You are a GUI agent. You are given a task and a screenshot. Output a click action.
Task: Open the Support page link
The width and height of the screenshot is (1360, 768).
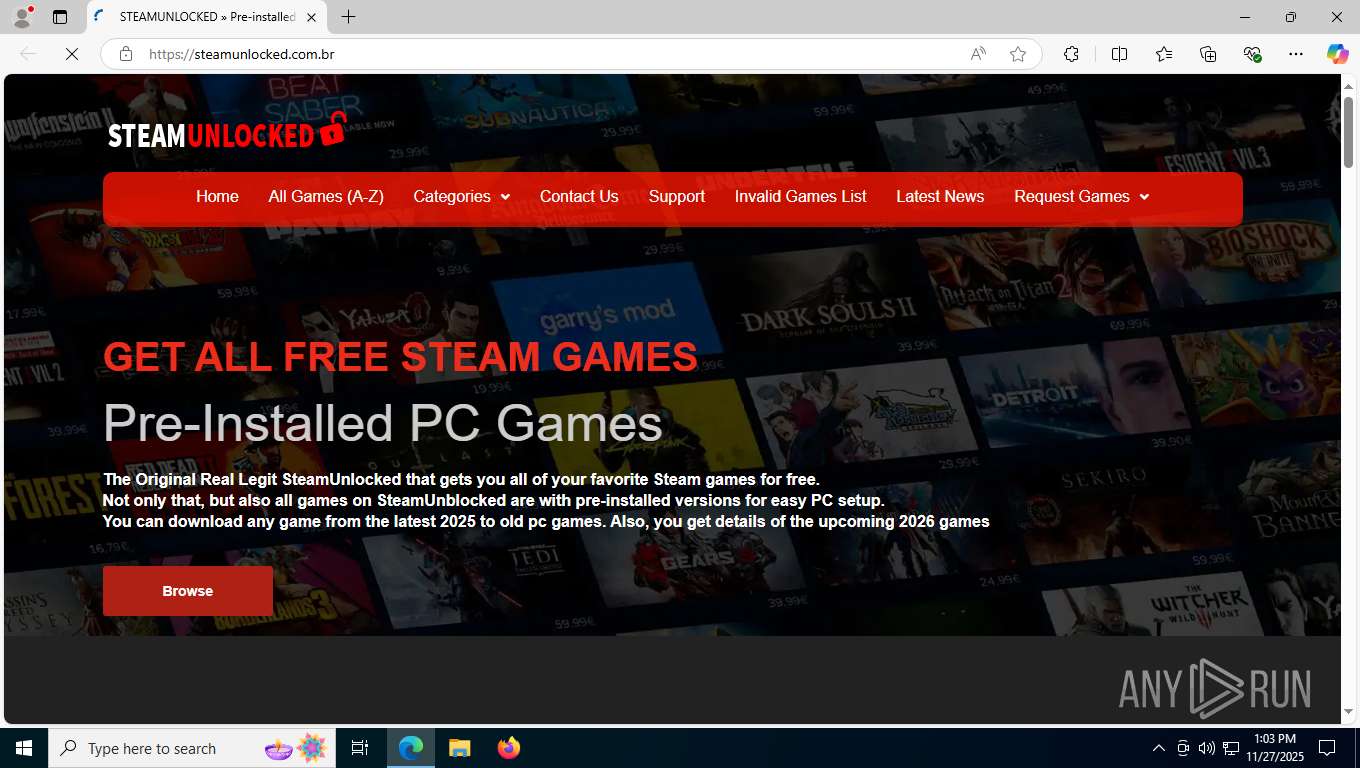(x=677, y=197)
